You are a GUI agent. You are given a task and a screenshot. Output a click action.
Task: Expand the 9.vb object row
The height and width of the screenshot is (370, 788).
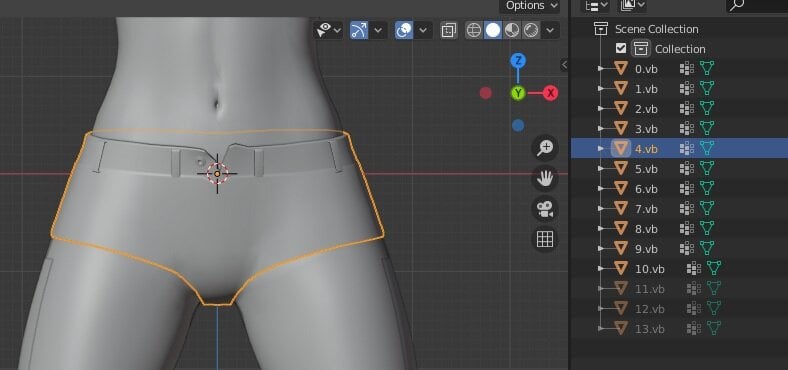(601, 248)
